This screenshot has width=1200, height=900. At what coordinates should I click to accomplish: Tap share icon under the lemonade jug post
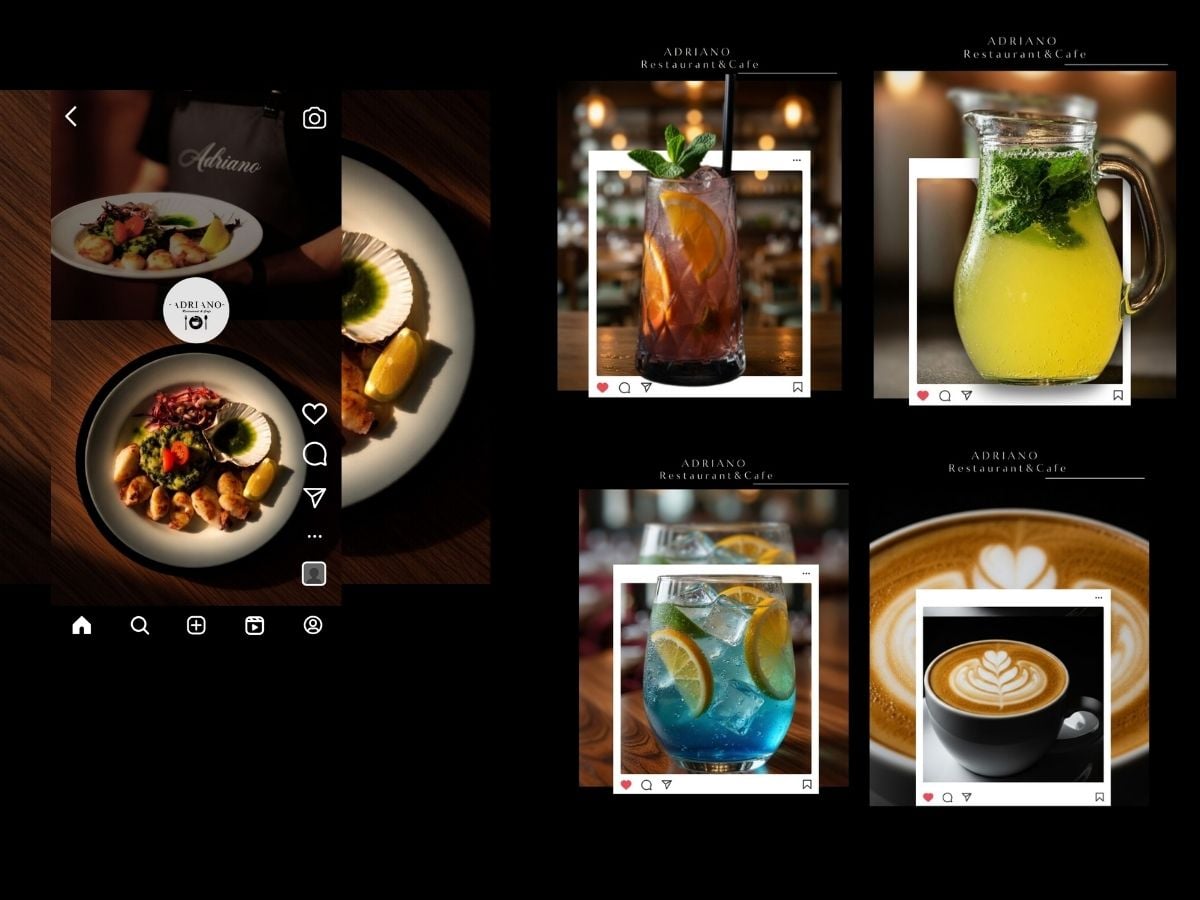[x=966, y=395]
